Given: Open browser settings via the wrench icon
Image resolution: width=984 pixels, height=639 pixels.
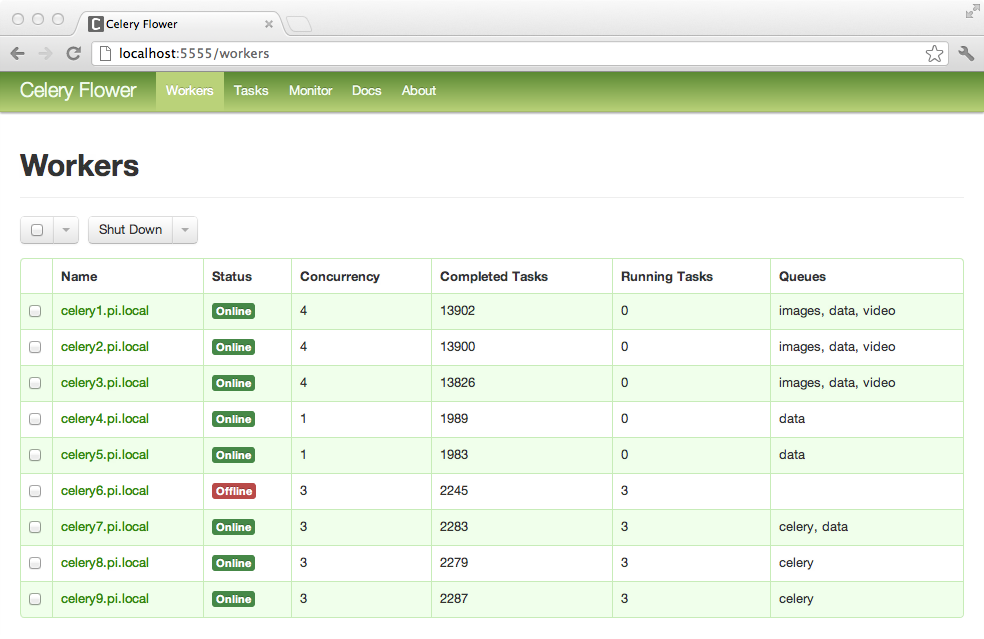Looking at the screenshot, I should click(x=965, y=53).
